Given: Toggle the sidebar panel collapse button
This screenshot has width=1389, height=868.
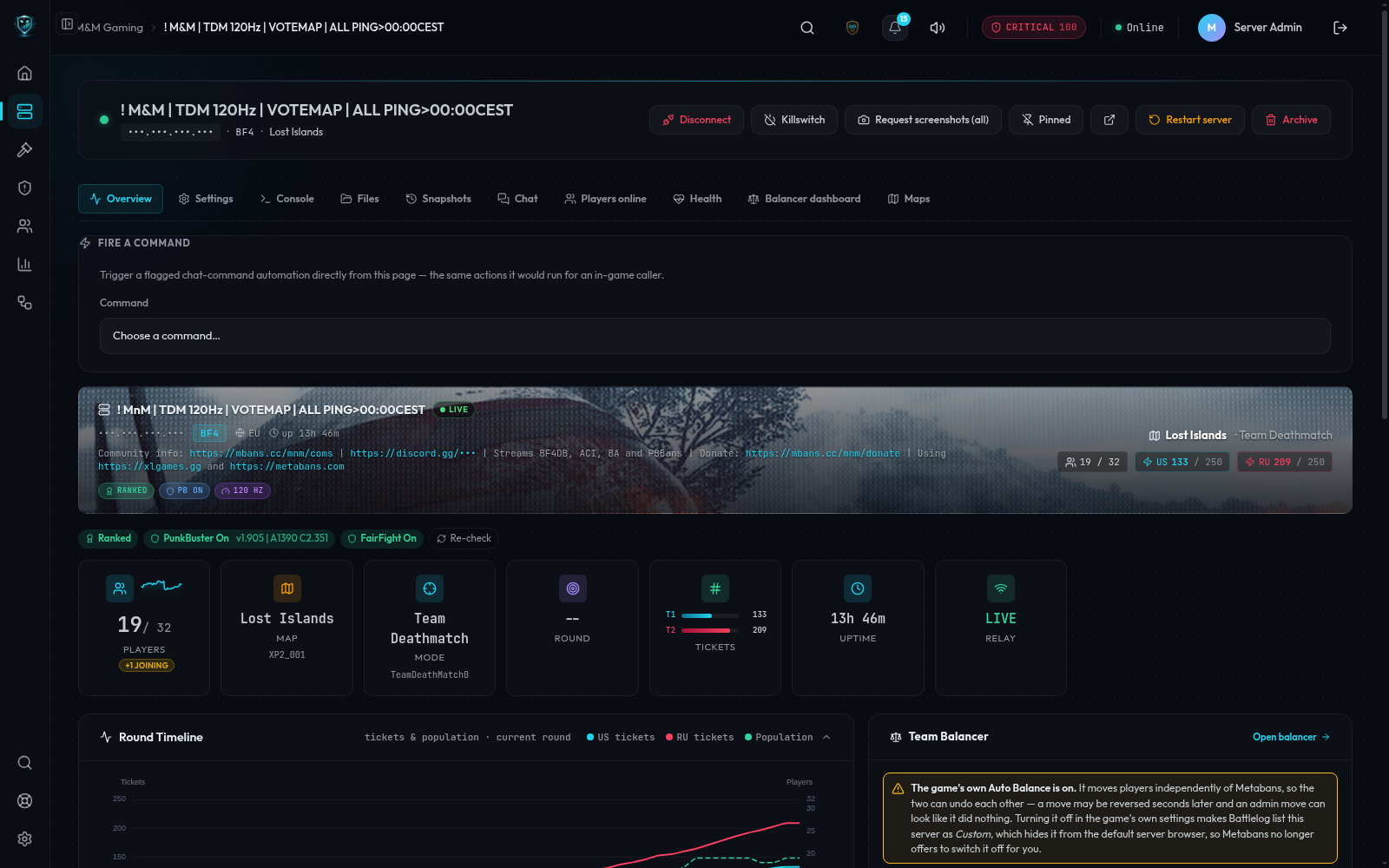Looking at the screenshot, I should [67, 24].
